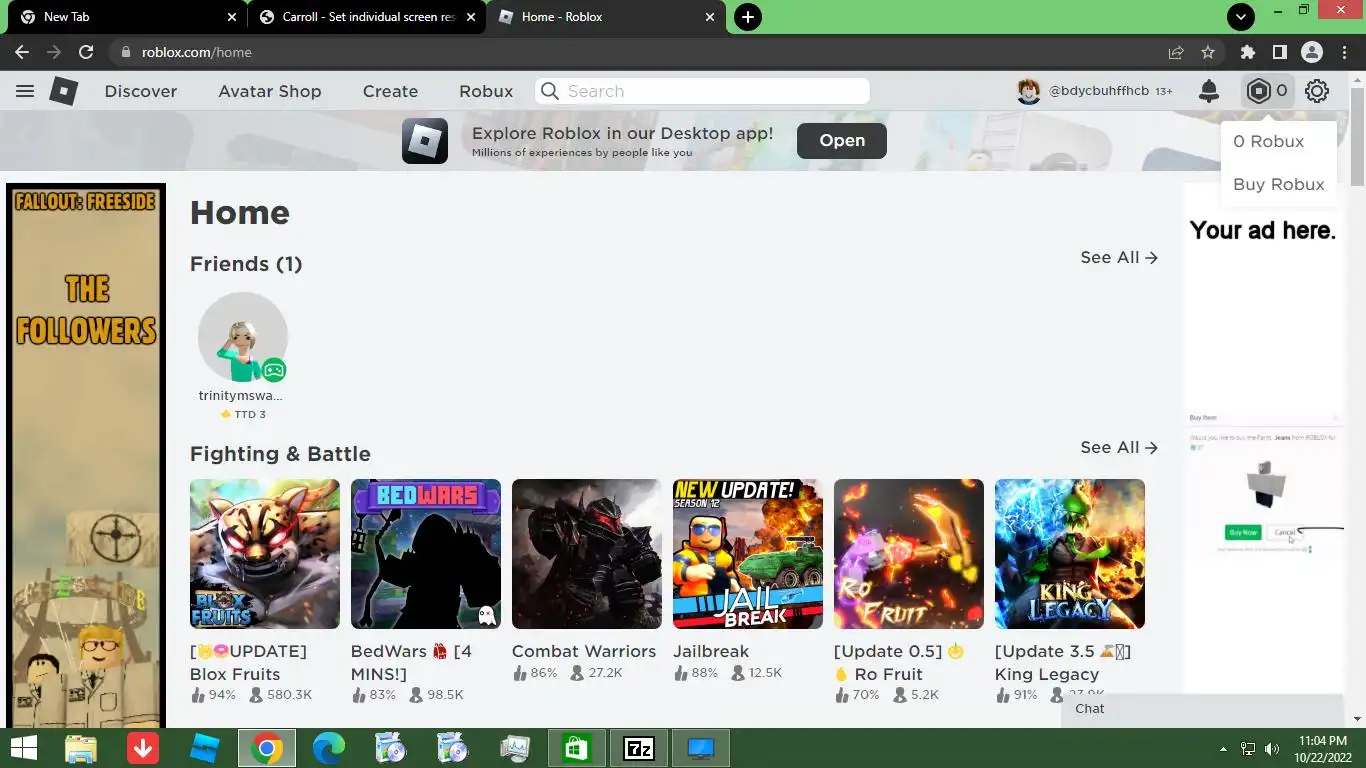Open the Create page
The width and height of the screenshot is (1366, 768).
coord(390,91)
